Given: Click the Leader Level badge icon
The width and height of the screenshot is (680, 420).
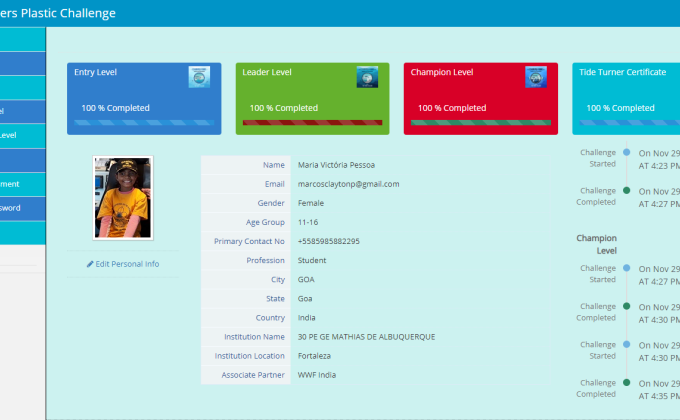Looking at the screenshot, I should [x=366, y=77].
